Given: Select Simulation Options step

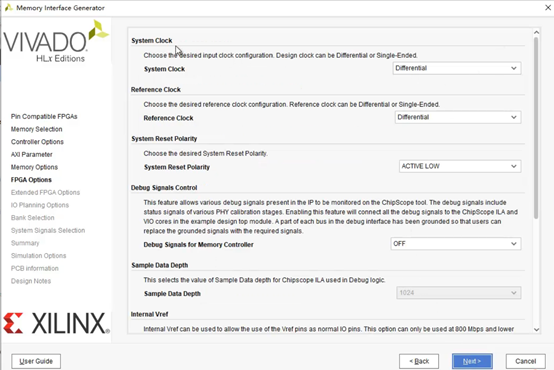Looking at the screenshot, I should (38, 256).
